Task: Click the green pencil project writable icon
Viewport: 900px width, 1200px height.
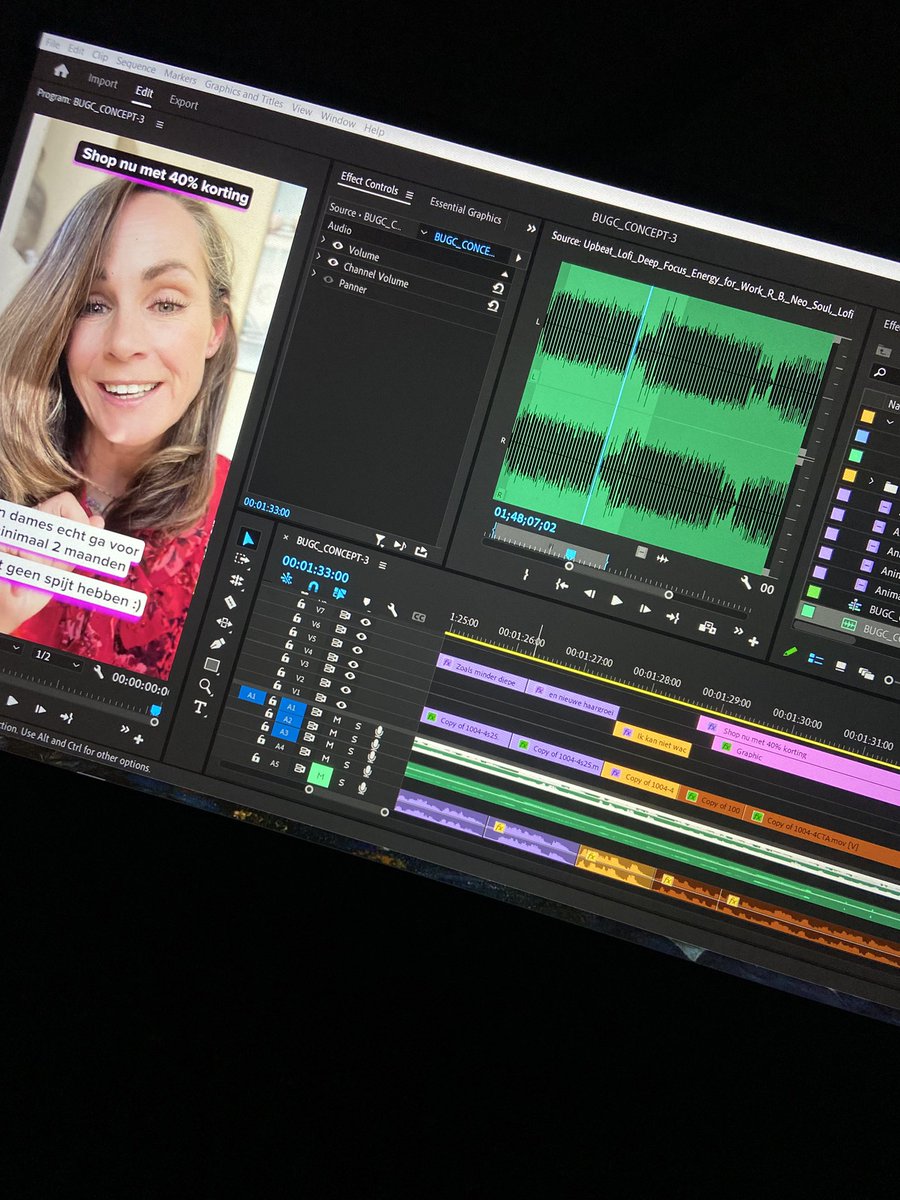Action: (x=789, y=652)
